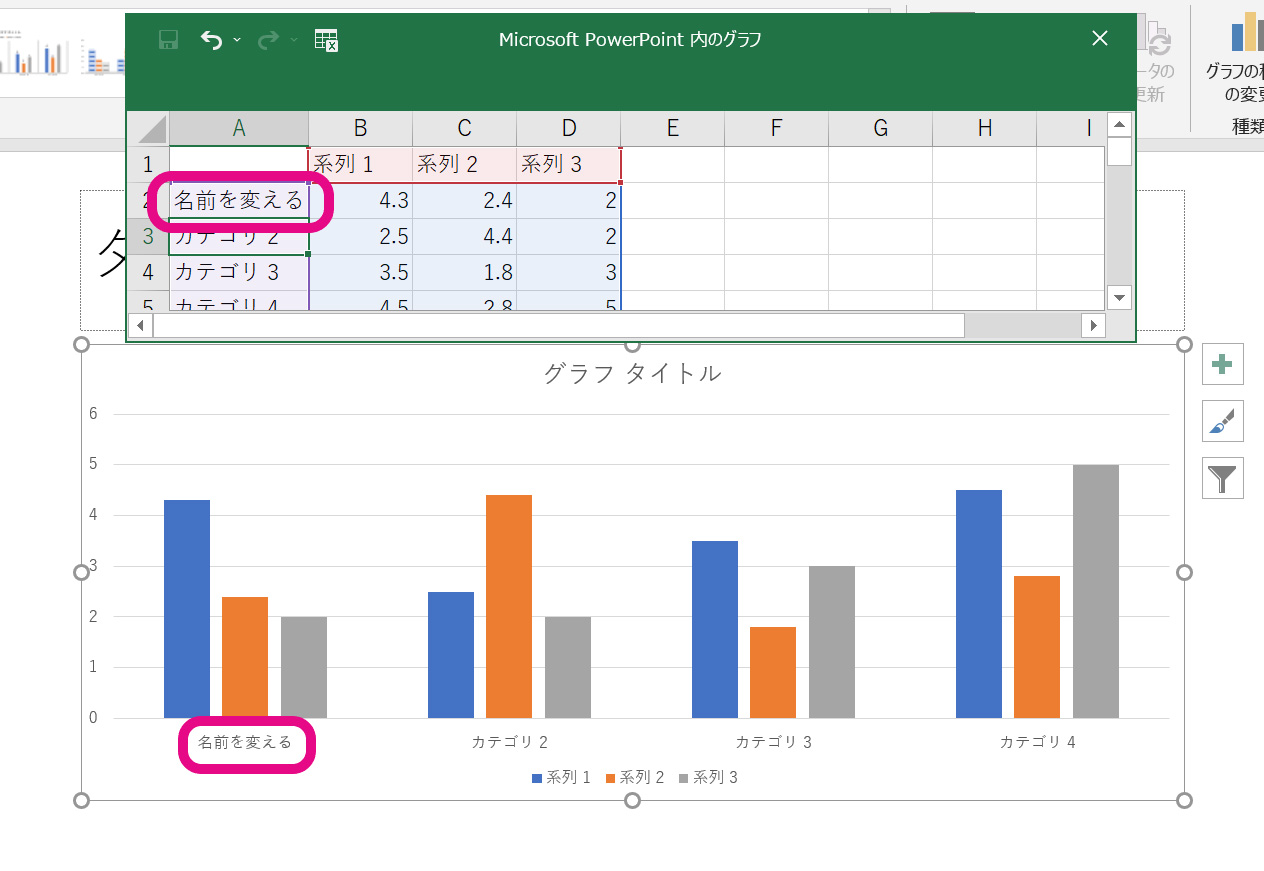
Task: Select cell containing 系列 3
Action: tap(568, 165)
